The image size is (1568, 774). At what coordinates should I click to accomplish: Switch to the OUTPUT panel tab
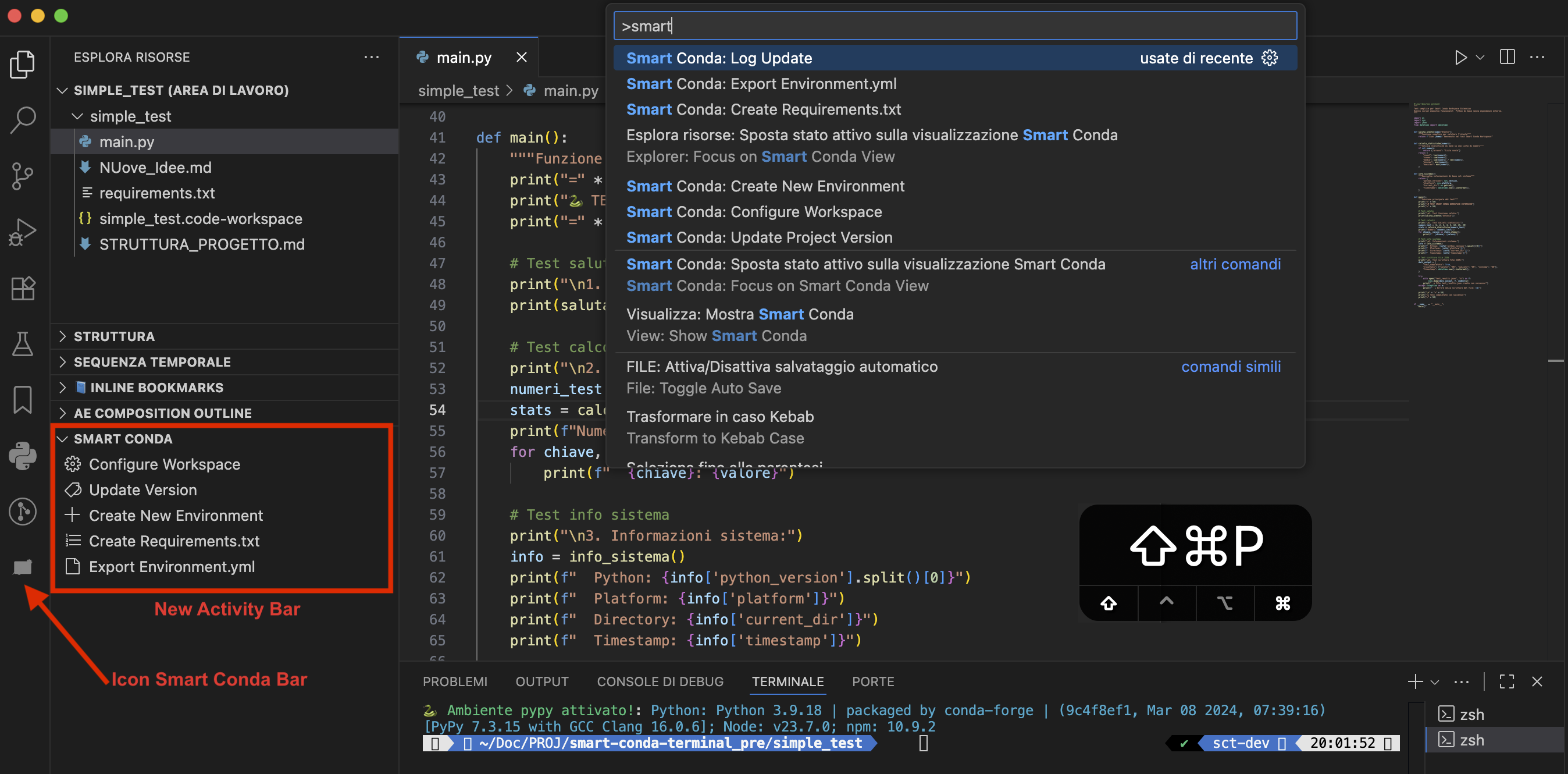(x=541, y=681)
